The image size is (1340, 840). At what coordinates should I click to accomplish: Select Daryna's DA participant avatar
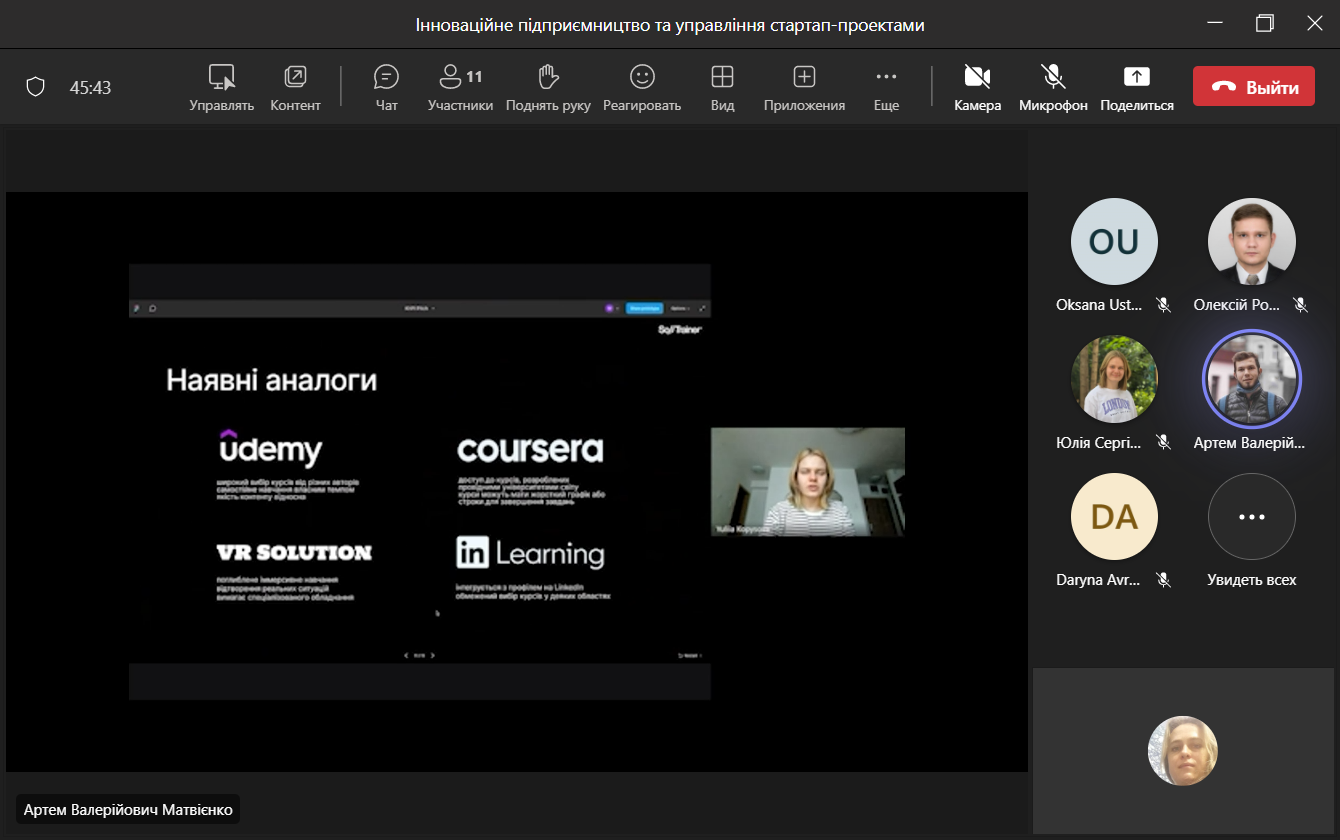(1113, 517)
